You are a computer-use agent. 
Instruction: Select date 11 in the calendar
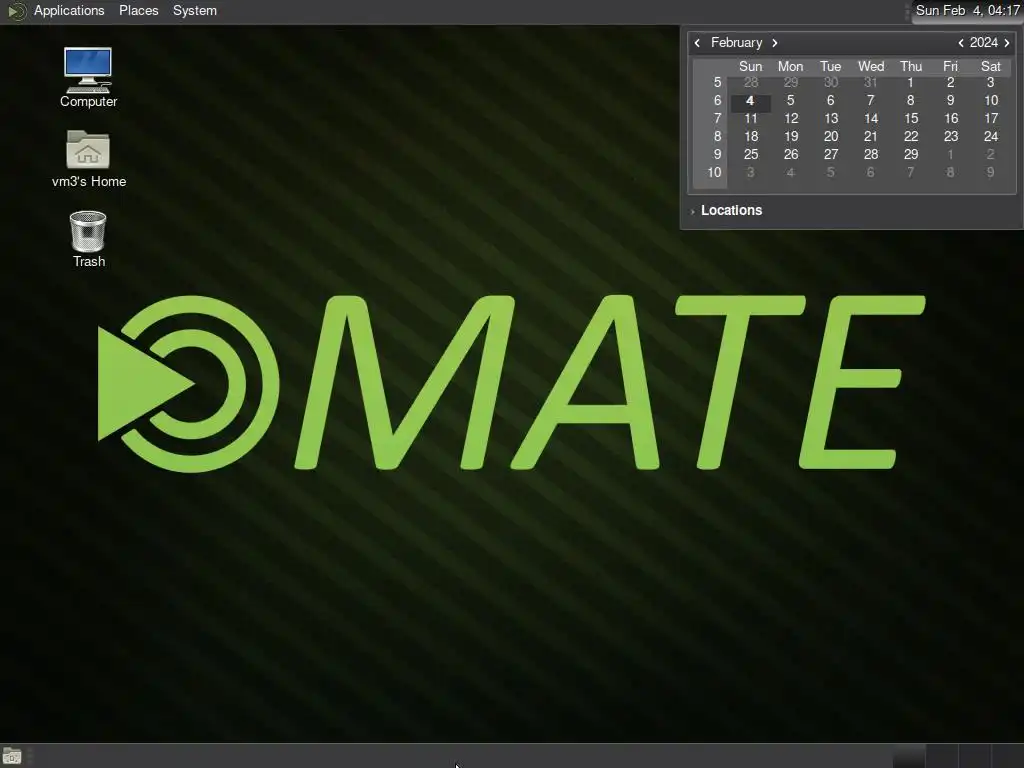[750, 118]
